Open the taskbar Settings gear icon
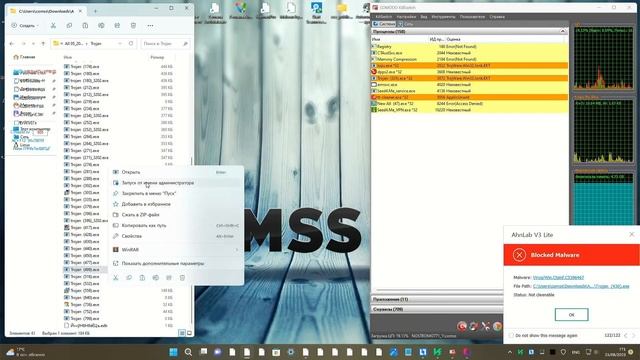The height and width of the screenshot is (360, 640). tap(291, 352)
